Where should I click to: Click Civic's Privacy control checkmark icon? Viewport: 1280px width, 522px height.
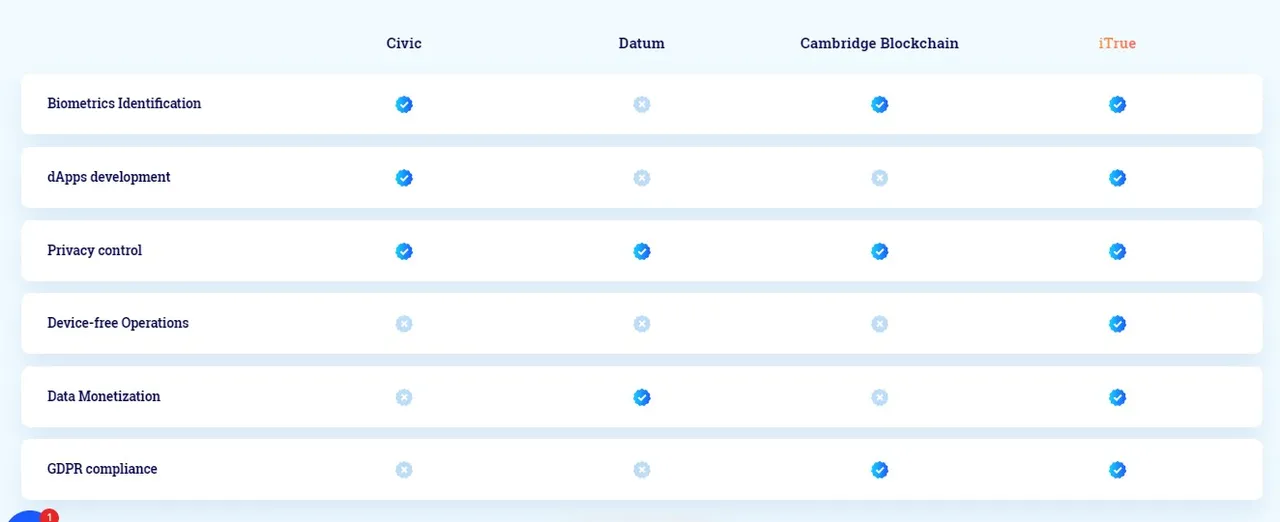(404, 251)
